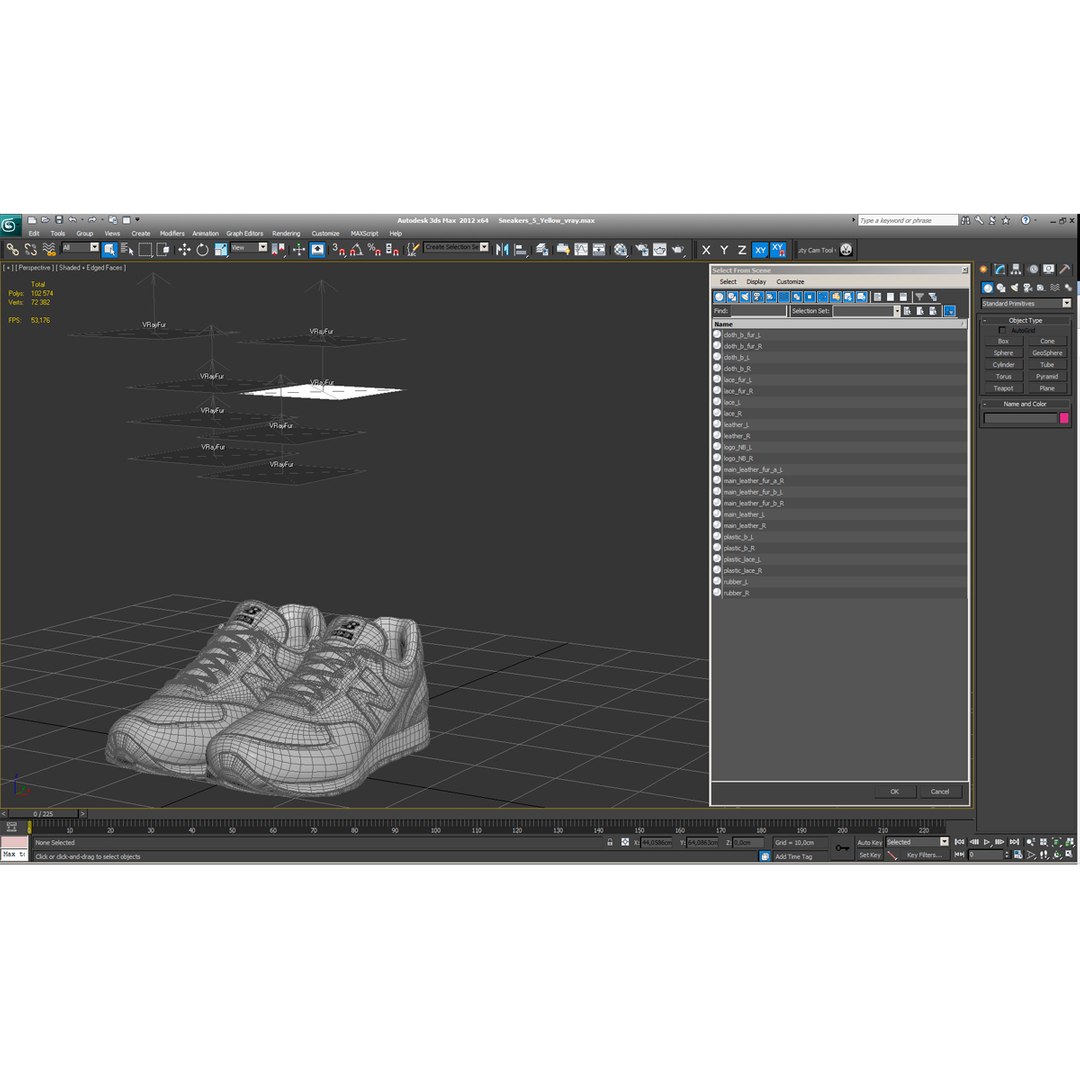Open the Material Editor icon
The image size is (1080, 1080).
click(x=621, y=249)
